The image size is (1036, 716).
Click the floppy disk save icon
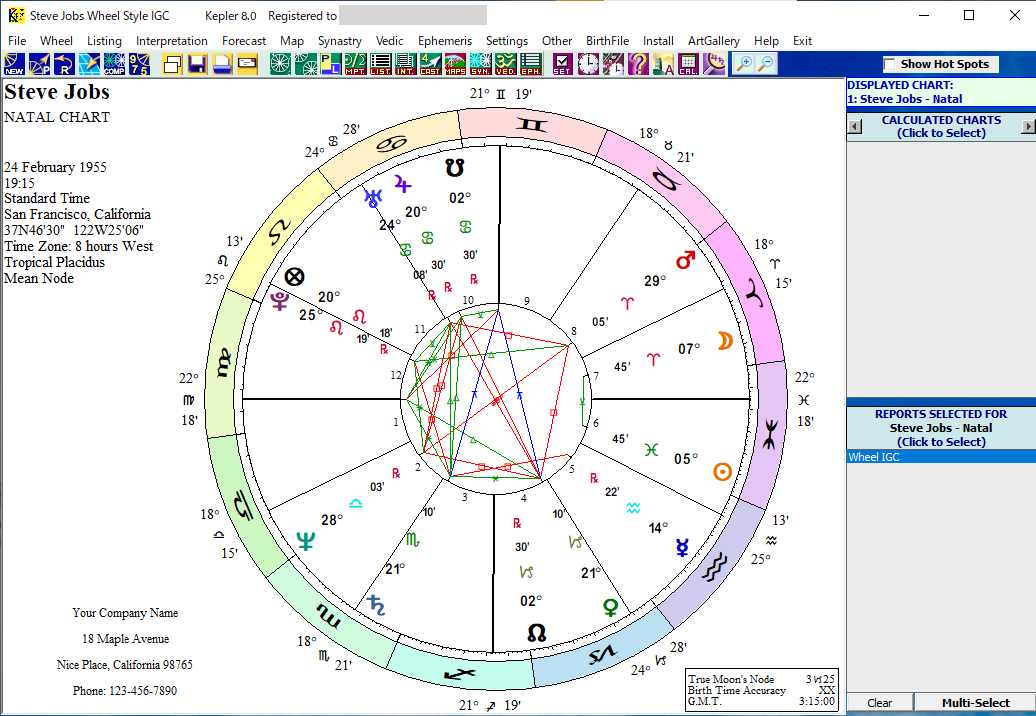tap(198, 64)
